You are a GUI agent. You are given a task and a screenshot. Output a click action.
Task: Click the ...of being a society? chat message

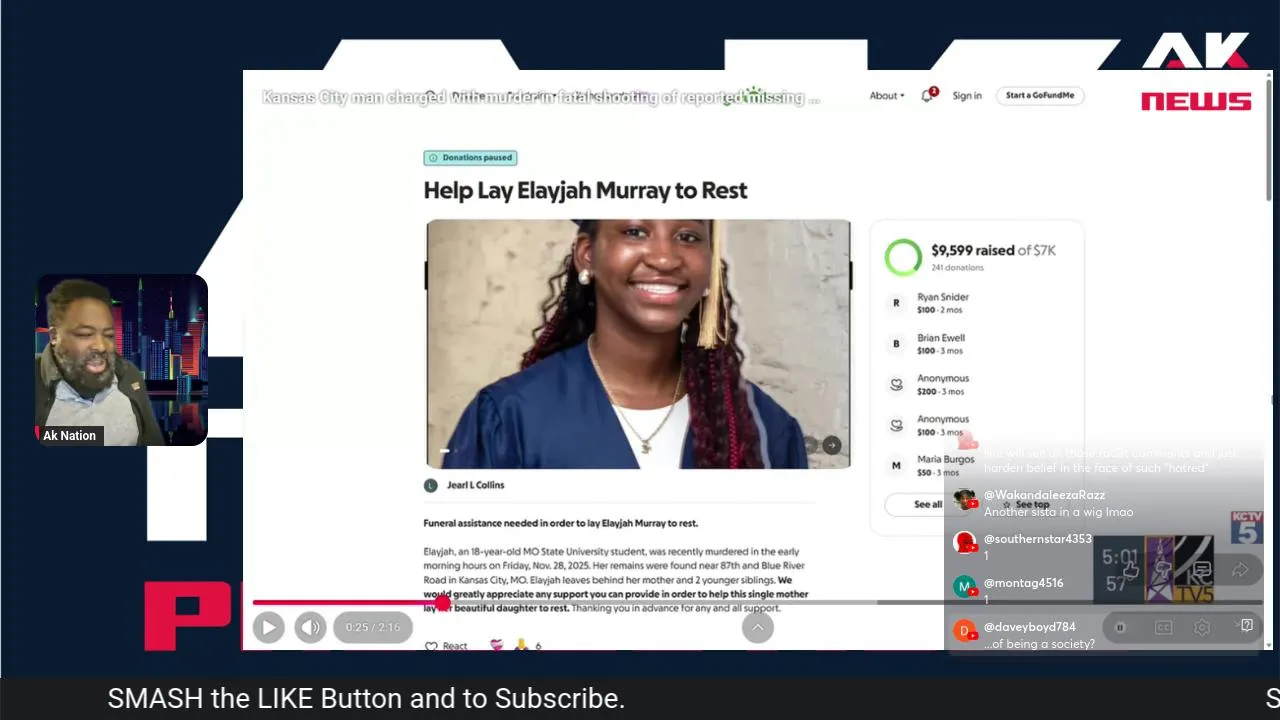click(1039, 644)
